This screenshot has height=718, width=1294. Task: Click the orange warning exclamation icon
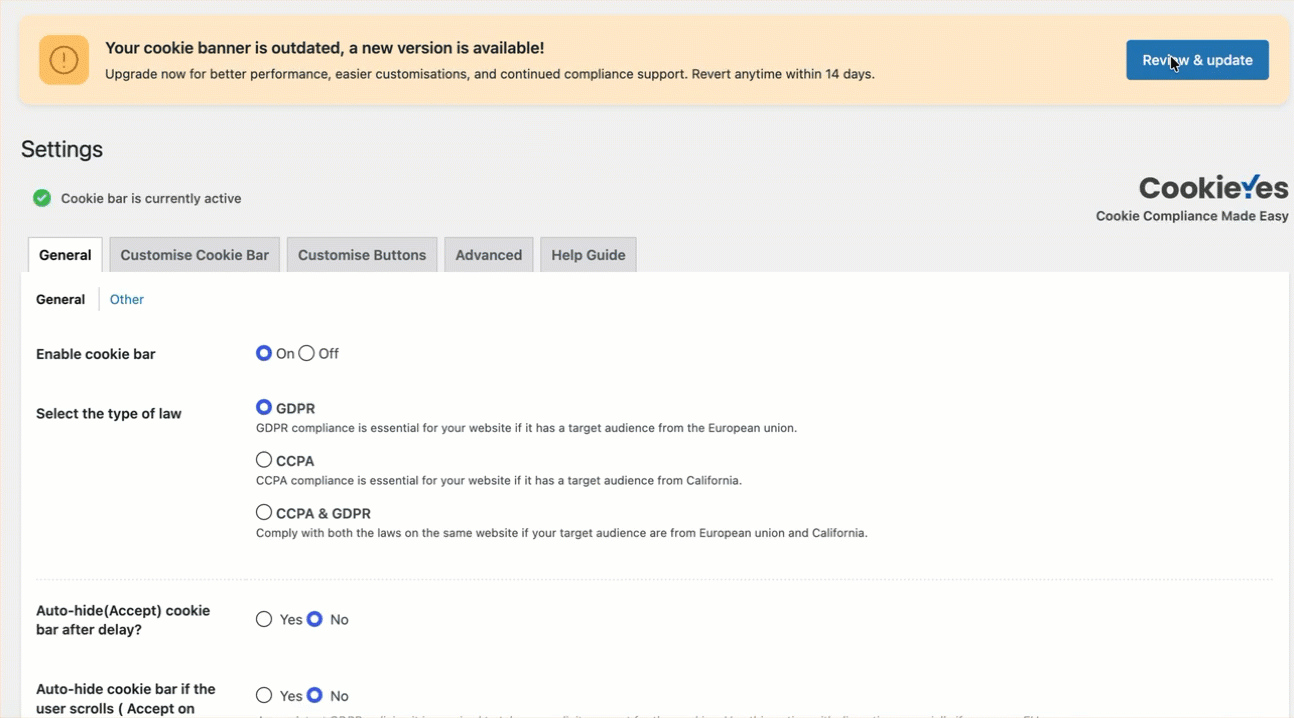point(64,60)
